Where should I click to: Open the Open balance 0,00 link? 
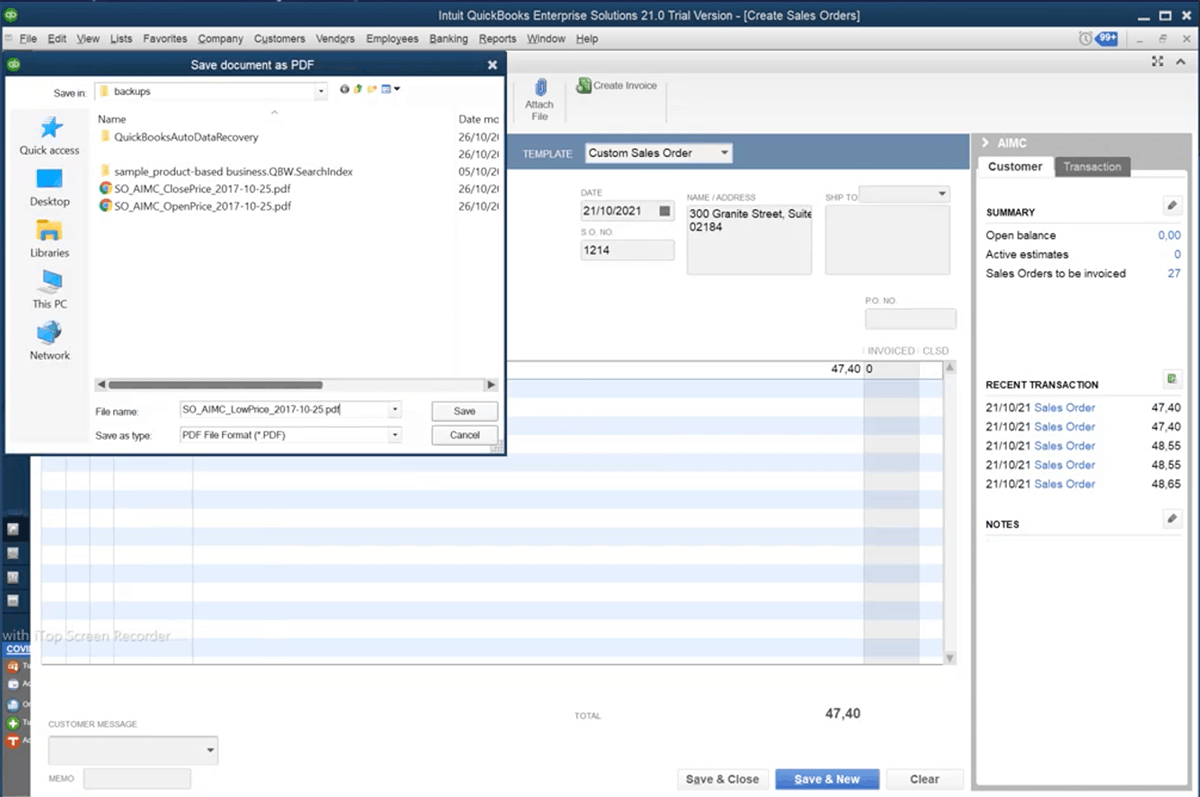(1169, 235)
